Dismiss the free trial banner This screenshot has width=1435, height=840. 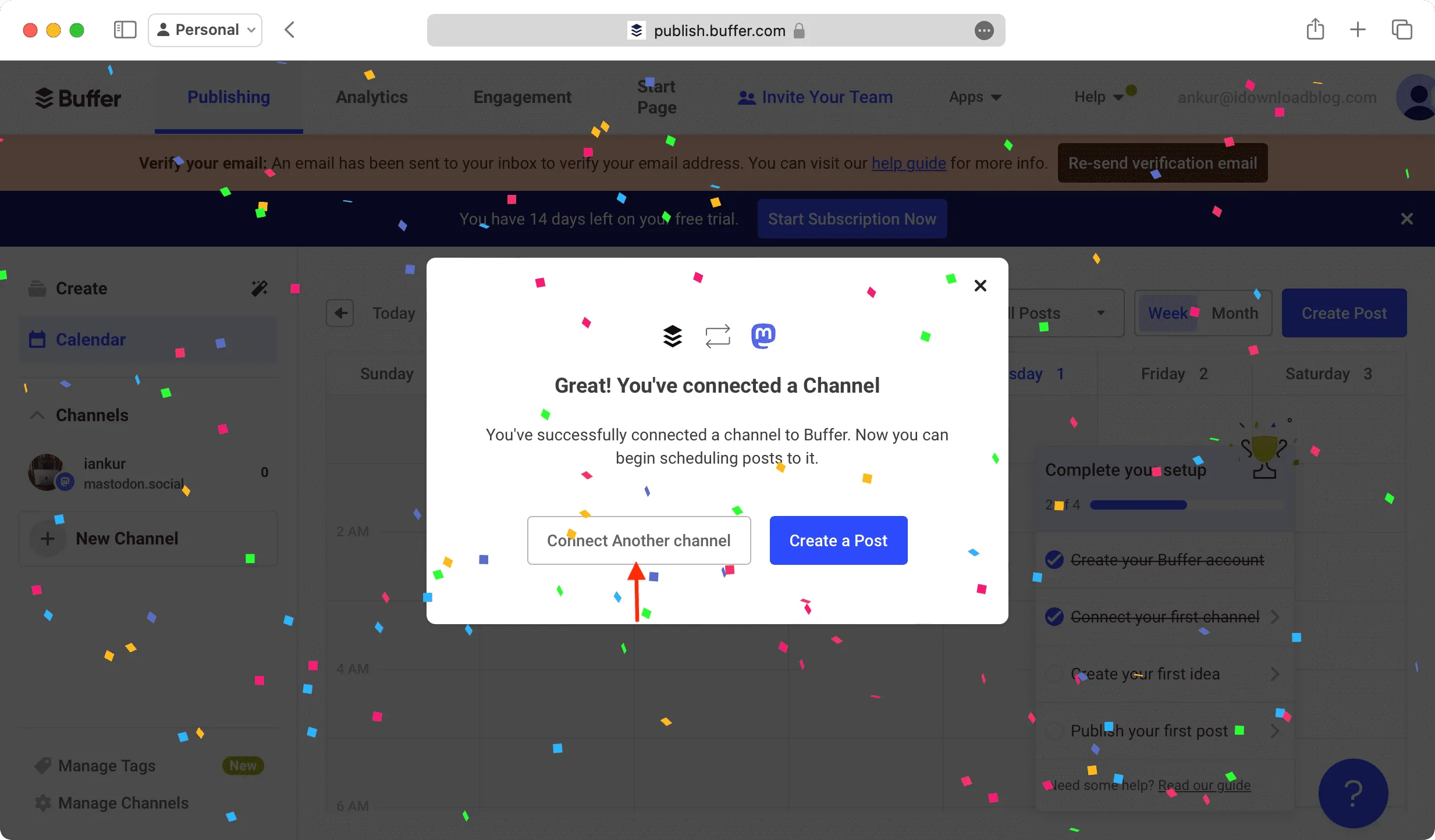[x=1407, y=219]
